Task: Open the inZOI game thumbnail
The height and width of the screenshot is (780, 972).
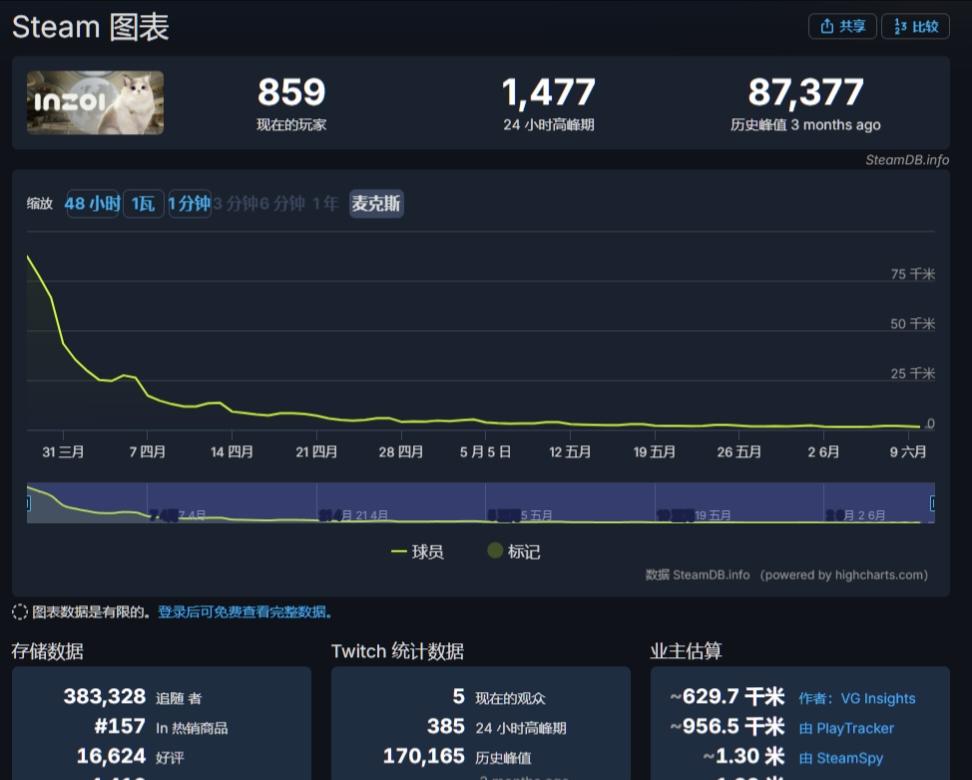Action: point(95,102)
